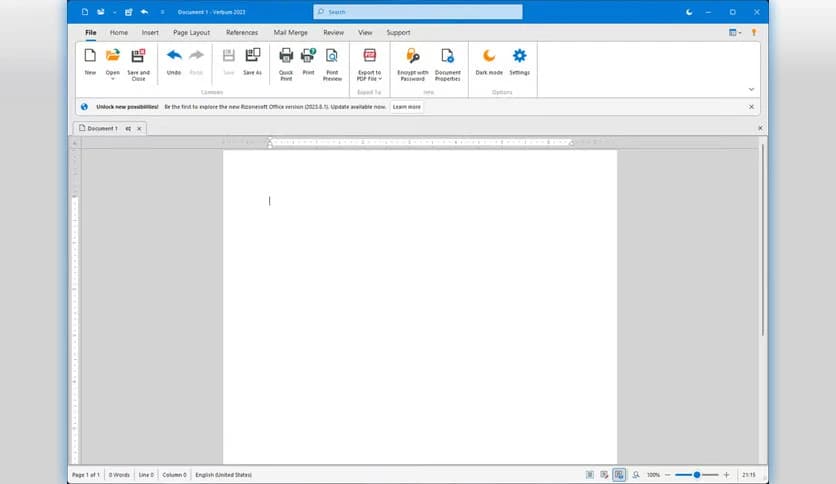Click the 100% zoom level text

pos(653,474)
